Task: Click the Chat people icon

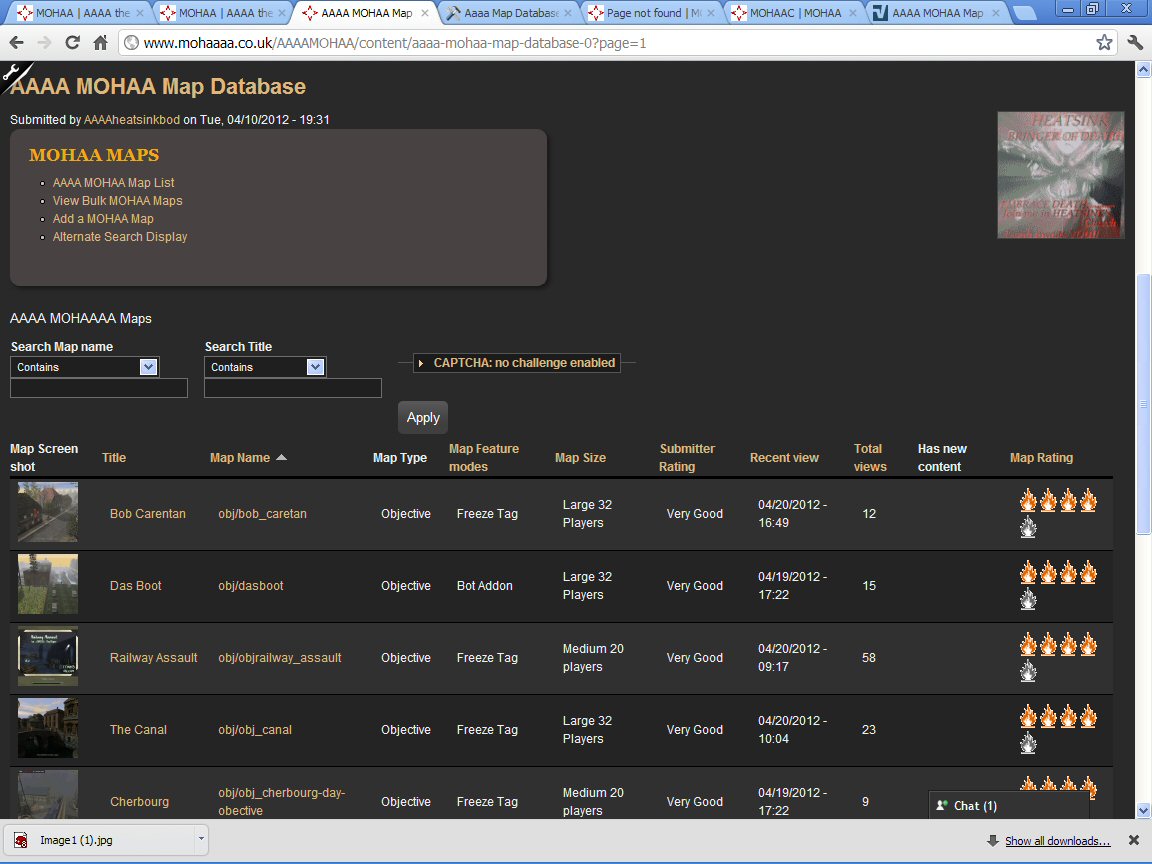Action: [941, 805]
